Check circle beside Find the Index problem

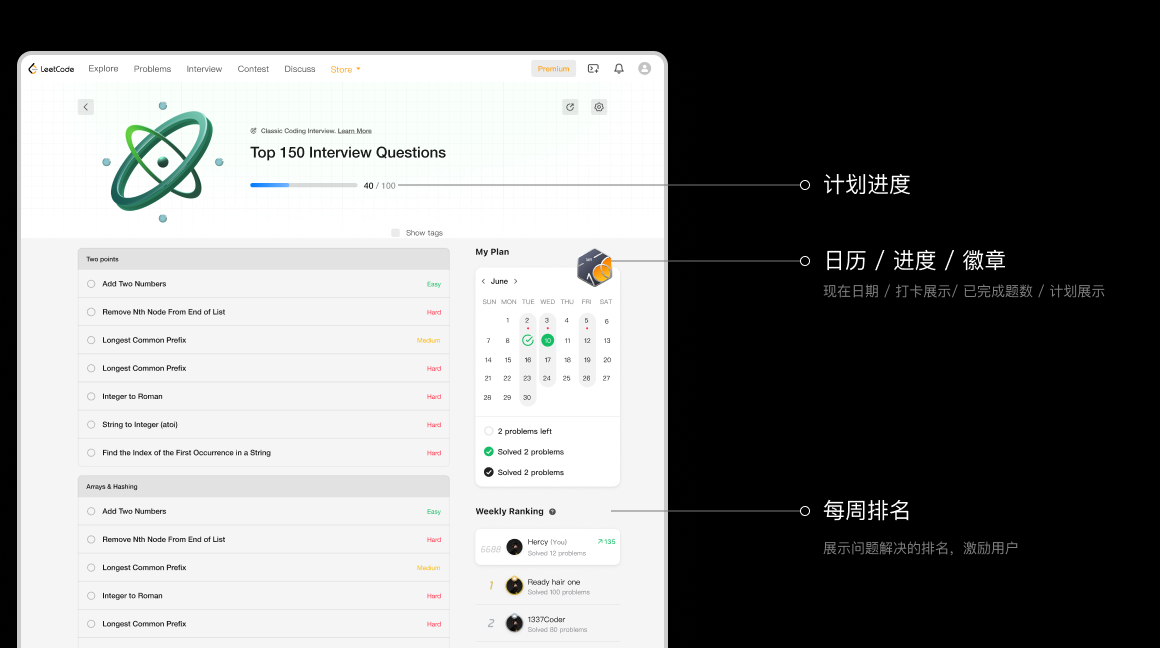pyautogui.click(x=91, y=453)
